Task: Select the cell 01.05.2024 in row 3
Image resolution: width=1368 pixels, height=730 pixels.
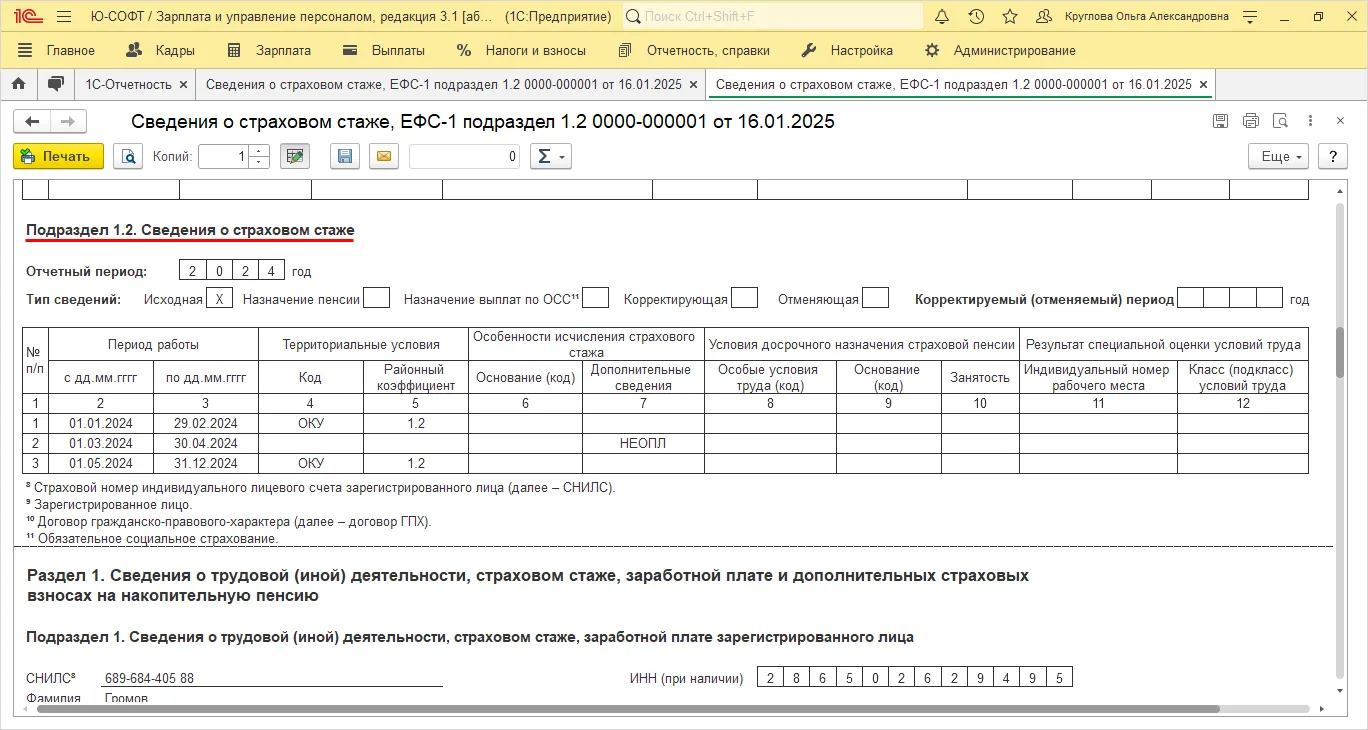Action: (x=101, y=463)
